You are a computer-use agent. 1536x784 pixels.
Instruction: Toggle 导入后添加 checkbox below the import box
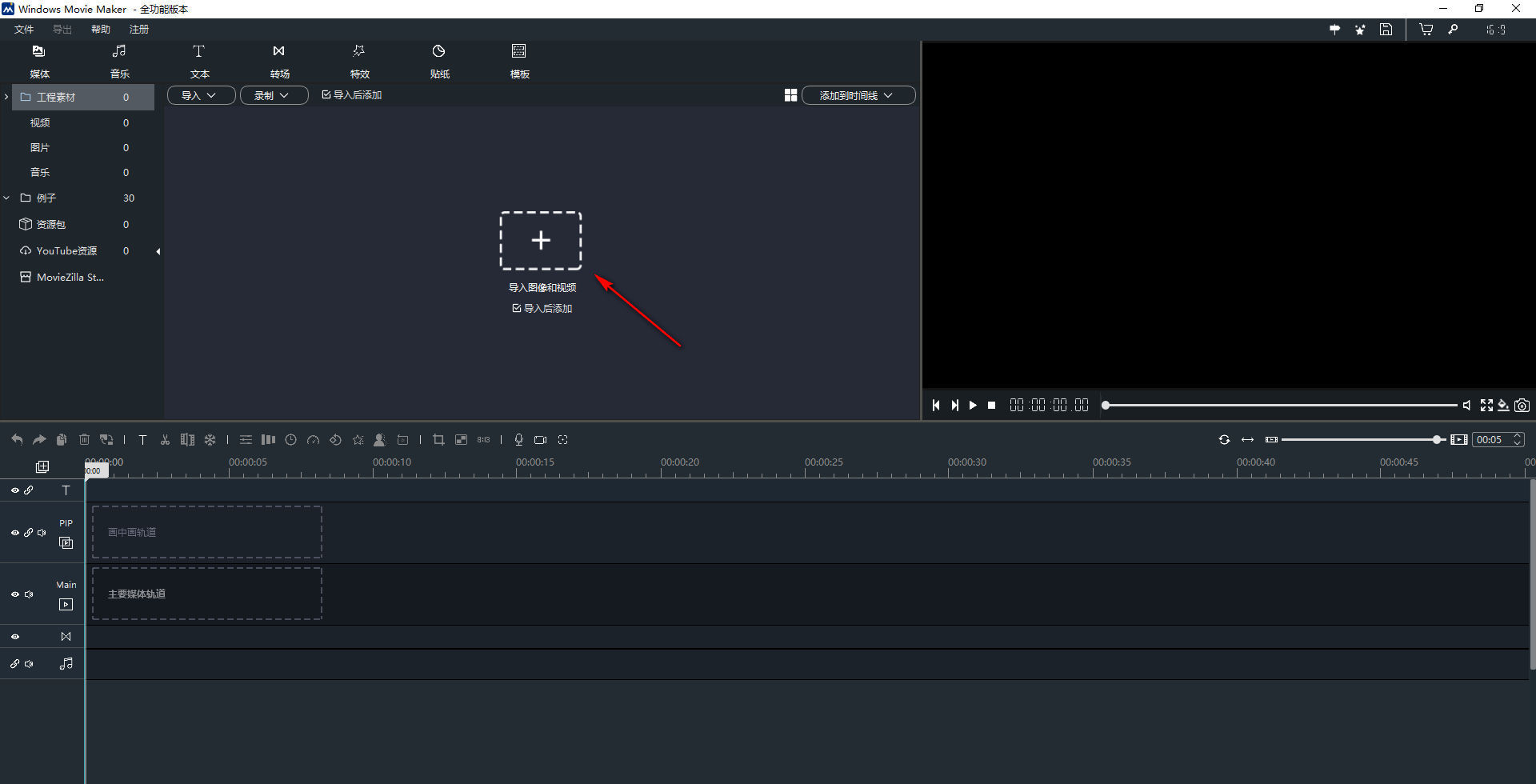click(517, 308)
